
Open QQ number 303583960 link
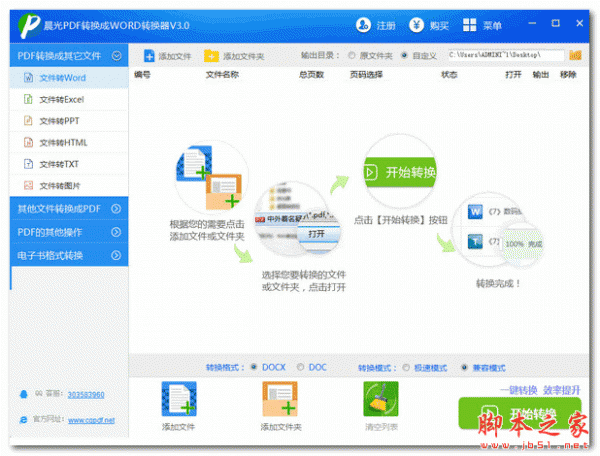click(86, 394)
